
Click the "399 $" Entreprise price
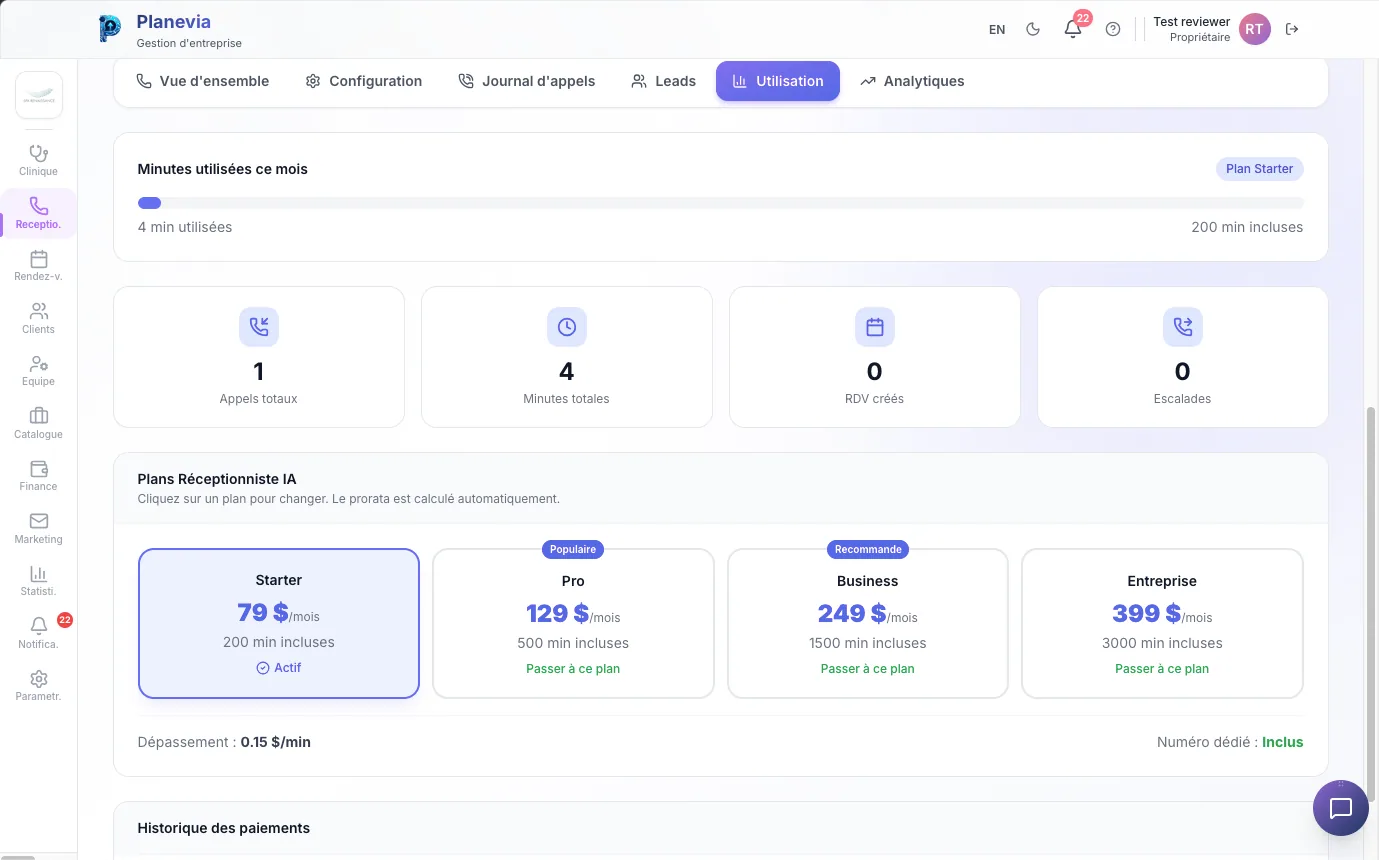pos(1147,613)
